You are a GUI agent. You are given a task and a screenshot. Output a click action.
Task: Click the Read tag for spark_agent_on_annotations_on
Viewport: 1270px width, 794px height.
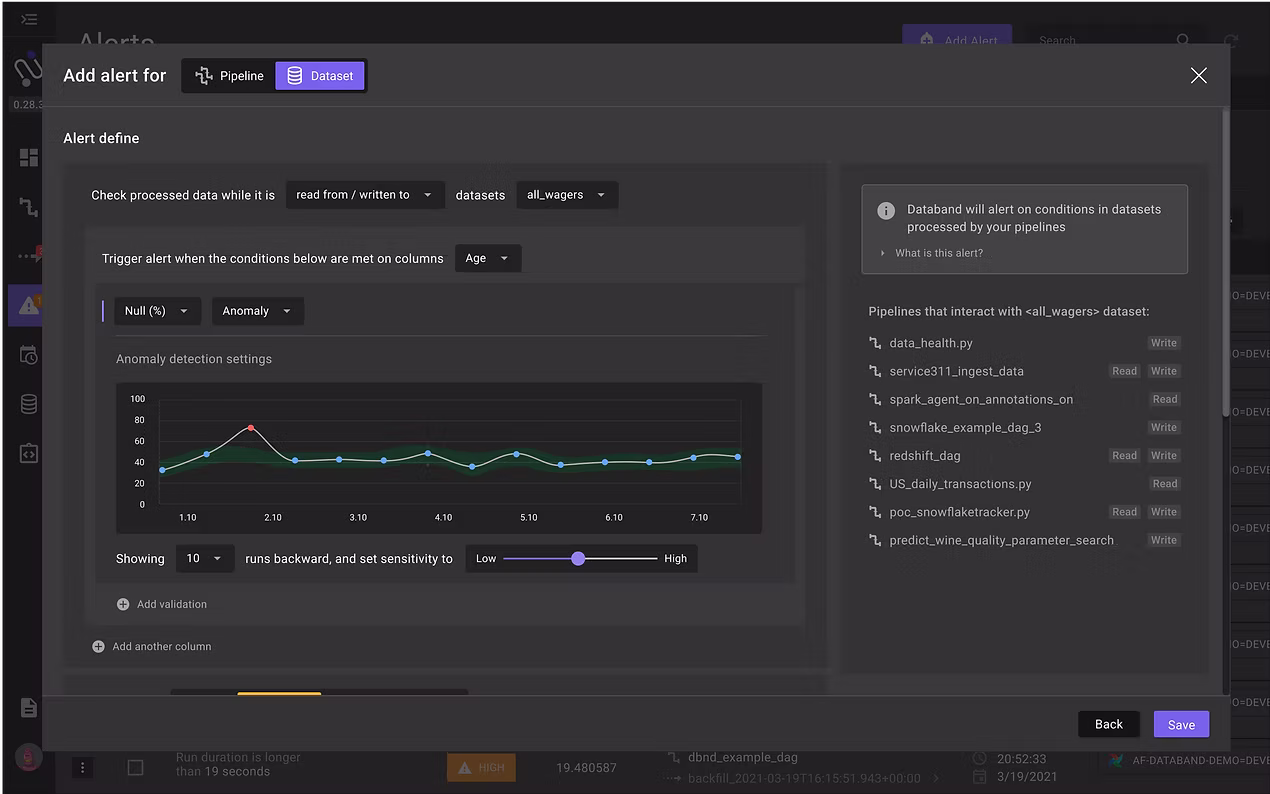(1165, 399)
